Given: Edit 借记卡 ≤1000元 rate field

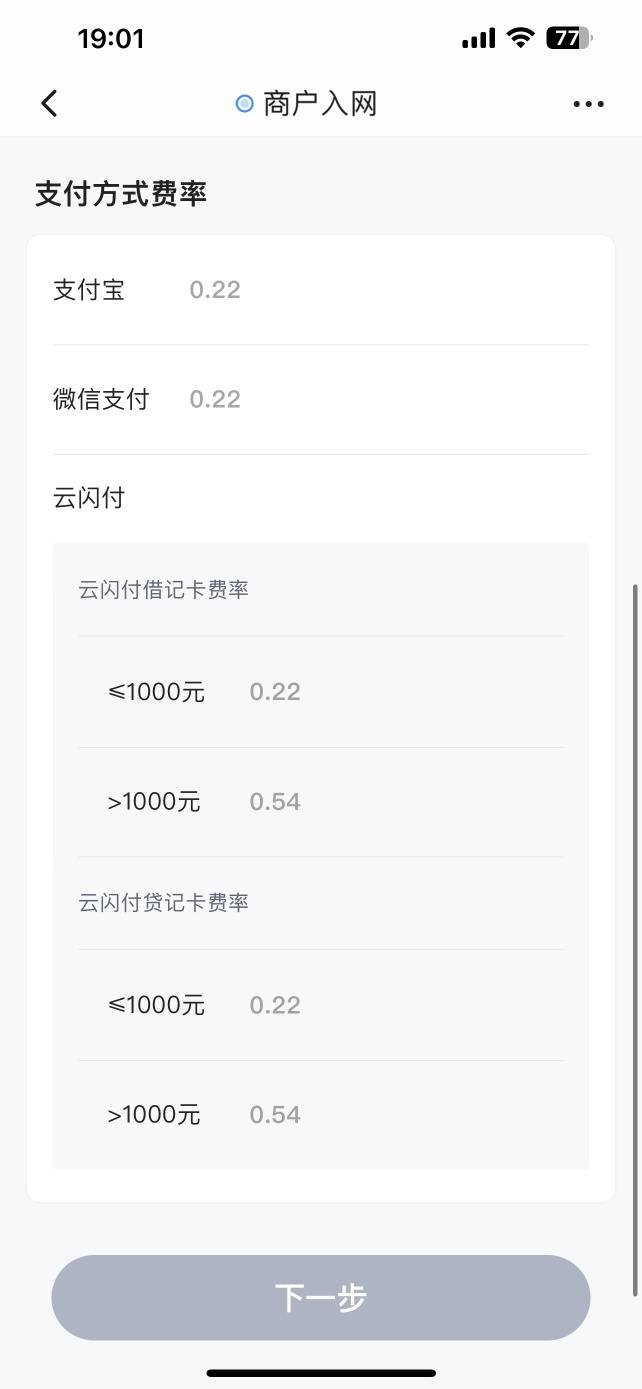Looking at the screenshot, I should pyautogui.click(x=405, y=692).
